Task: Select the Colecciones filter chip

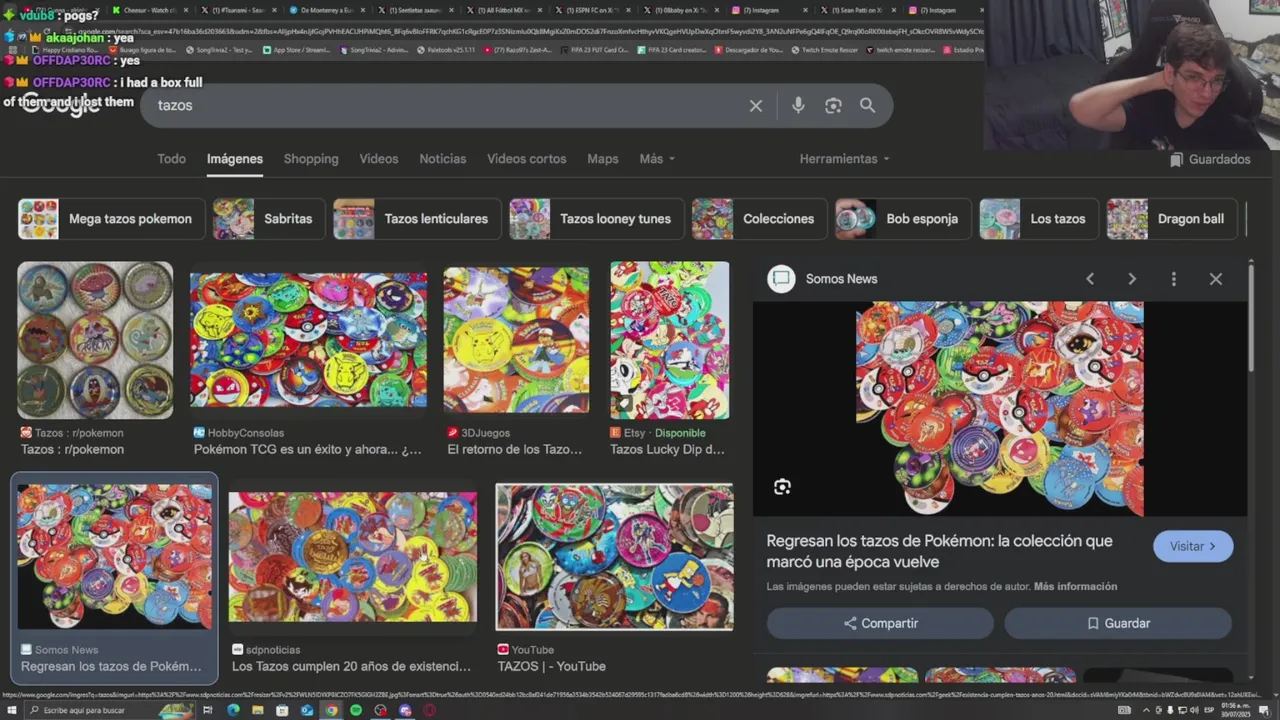Action: point(760,219)
